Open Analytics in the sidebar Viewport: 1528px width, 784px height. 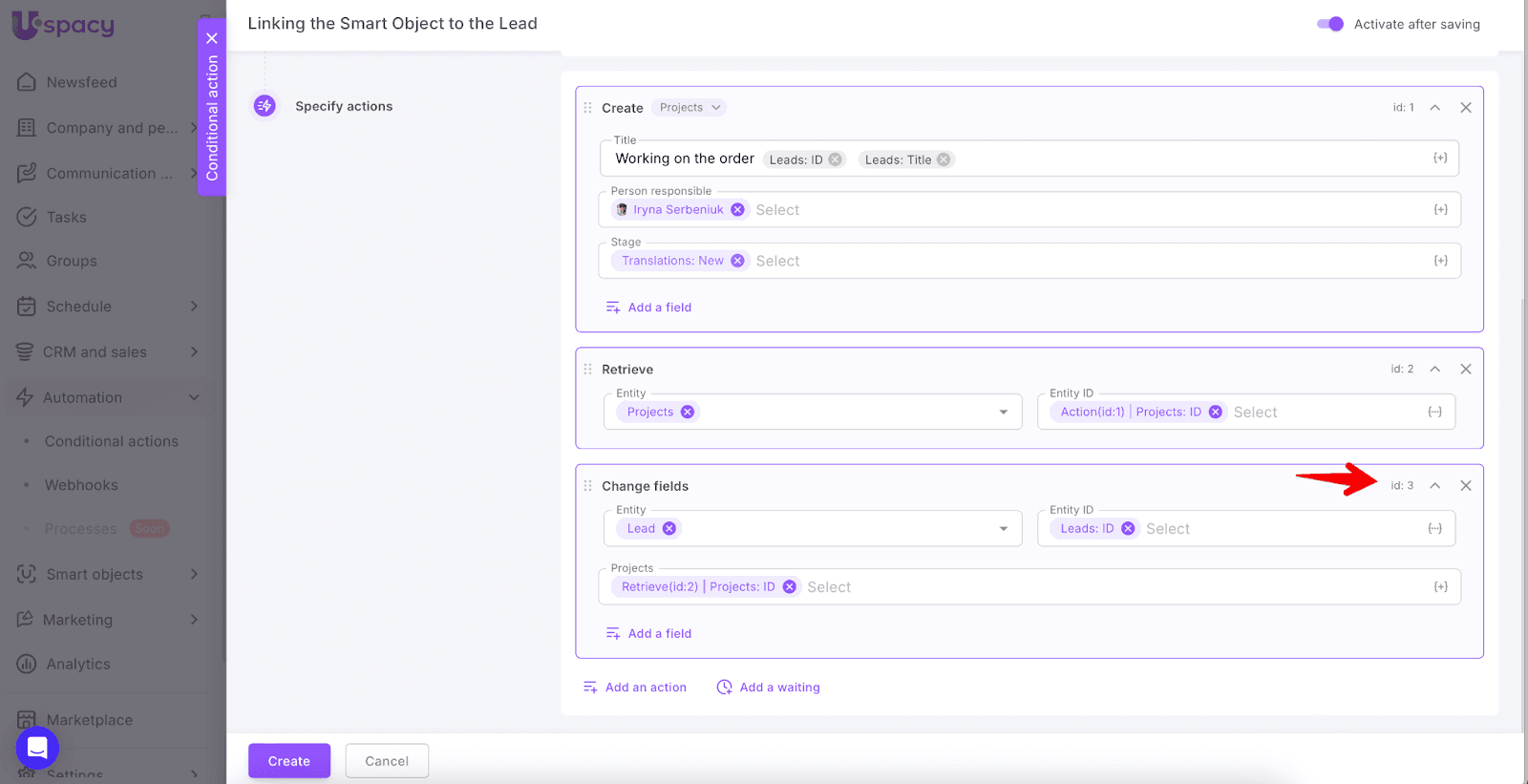(78, 665)
